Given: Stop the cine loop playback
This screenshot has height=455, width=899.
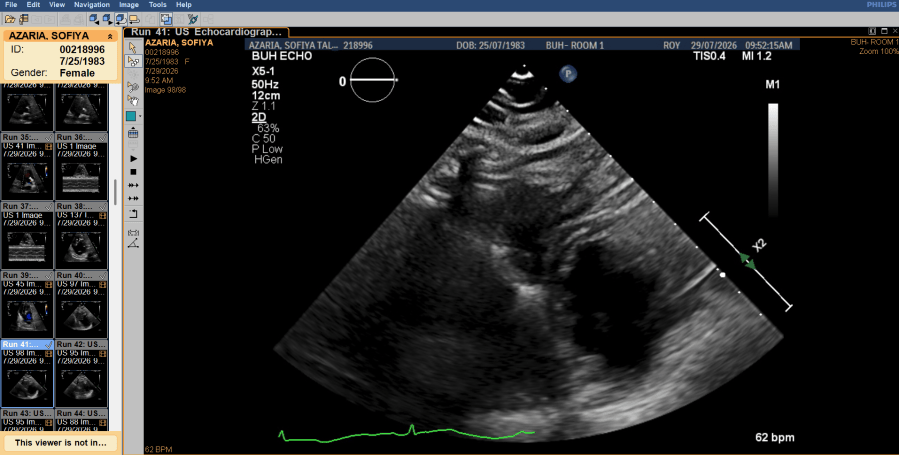Looking at the screenshot, I should (x=133, y=172).
